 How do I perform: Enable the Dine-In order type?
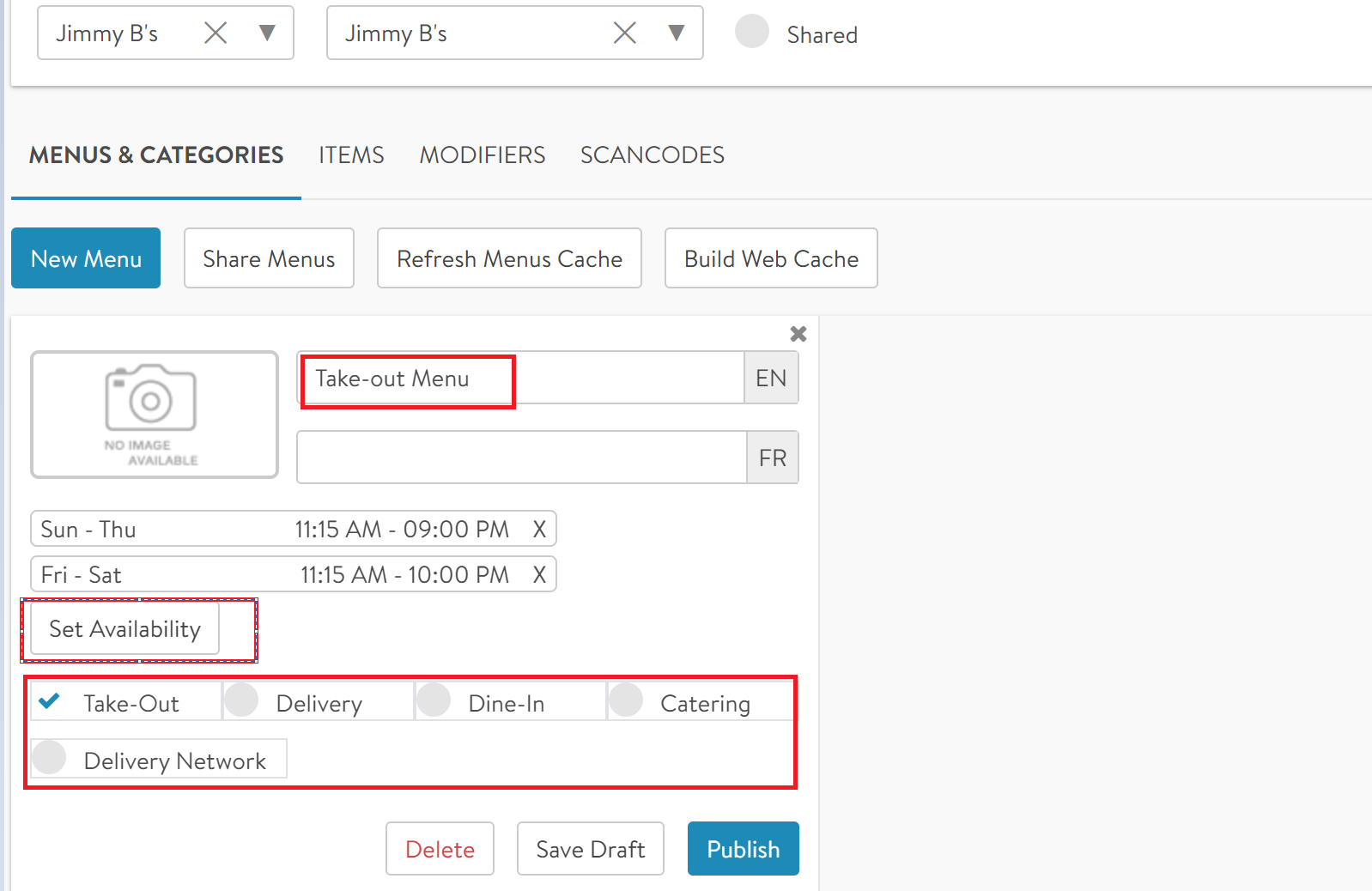click(x=434, y=700)
